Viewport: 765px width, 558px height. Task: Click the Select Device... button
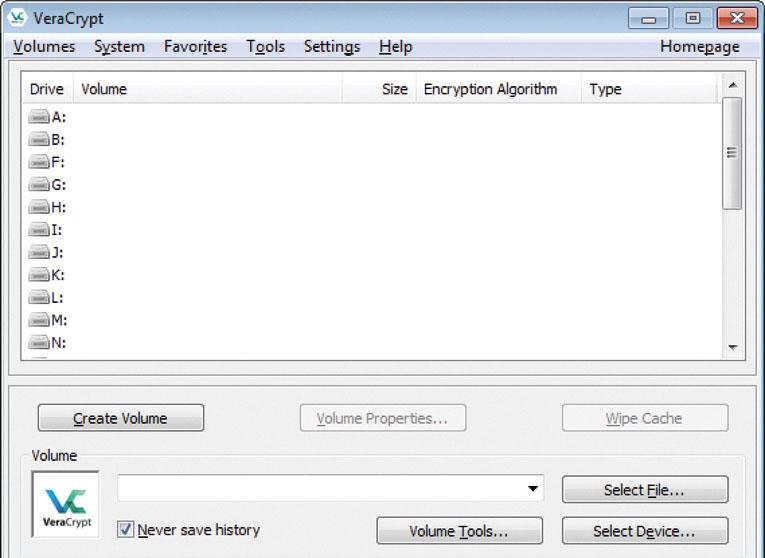pyautogui.click(x=644, y=531)
